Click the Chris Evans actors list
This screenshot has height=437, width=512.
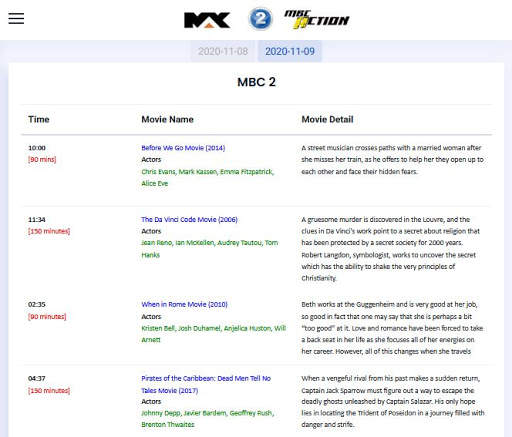pyautogui.click(x=207, y=177)
